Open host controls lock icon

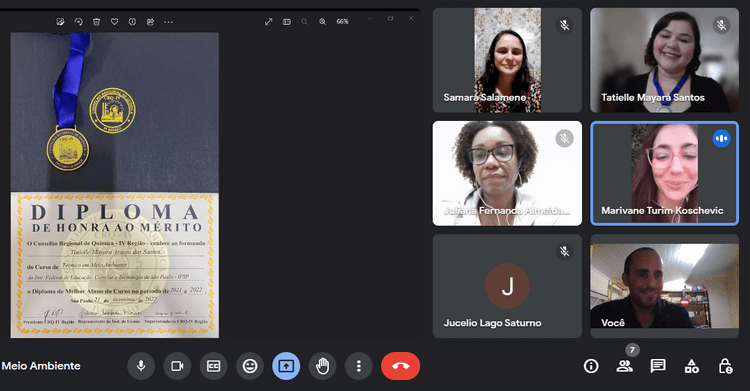[725, 366]
